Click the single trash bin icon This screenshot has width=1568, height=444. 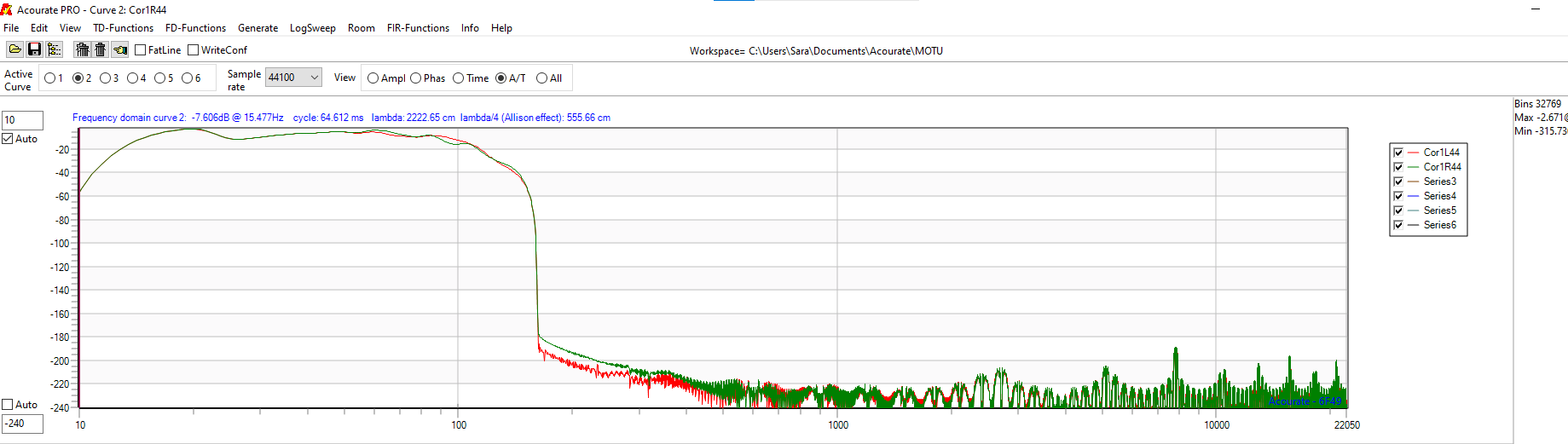(x=101, y=49)
